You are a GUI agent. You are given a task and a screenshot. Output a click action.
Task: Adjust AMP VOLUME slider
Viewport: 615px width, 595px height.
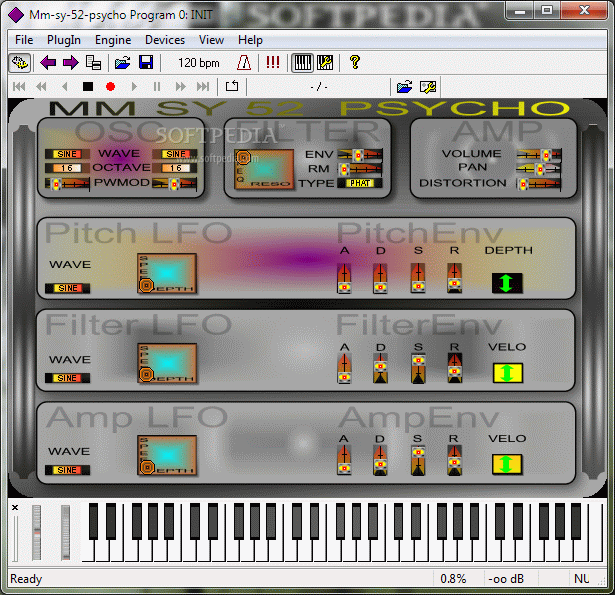tap(539, 155)
